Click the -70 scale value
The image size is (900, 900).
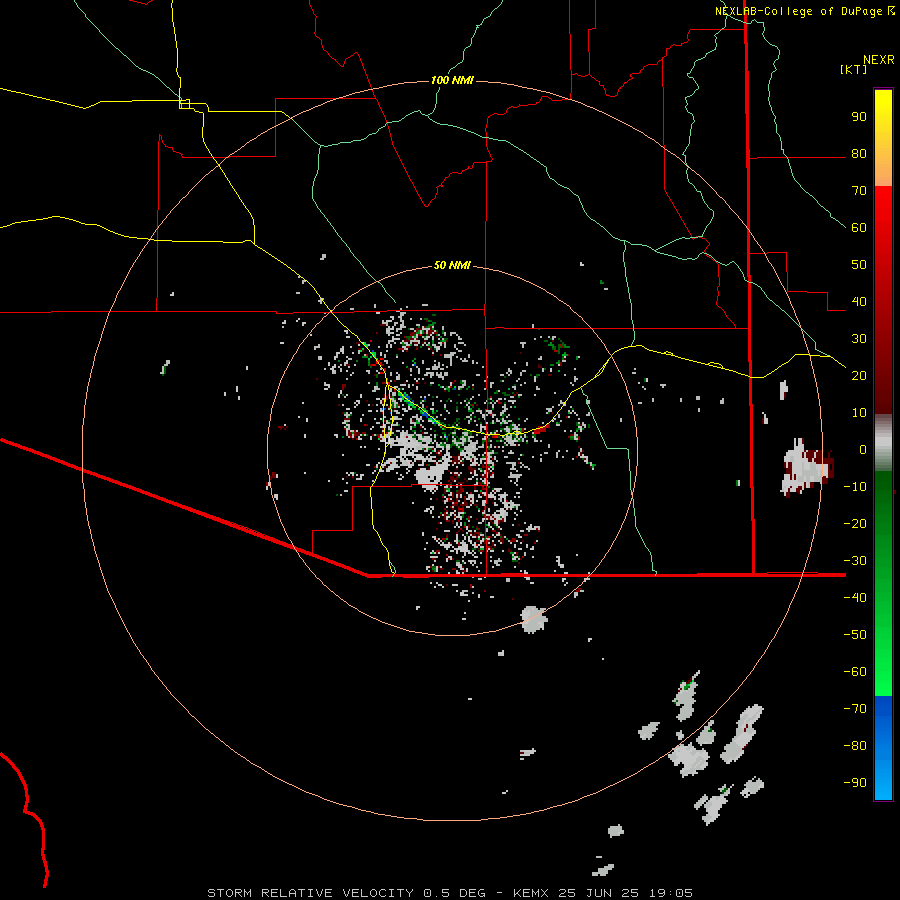coord(855,709)
